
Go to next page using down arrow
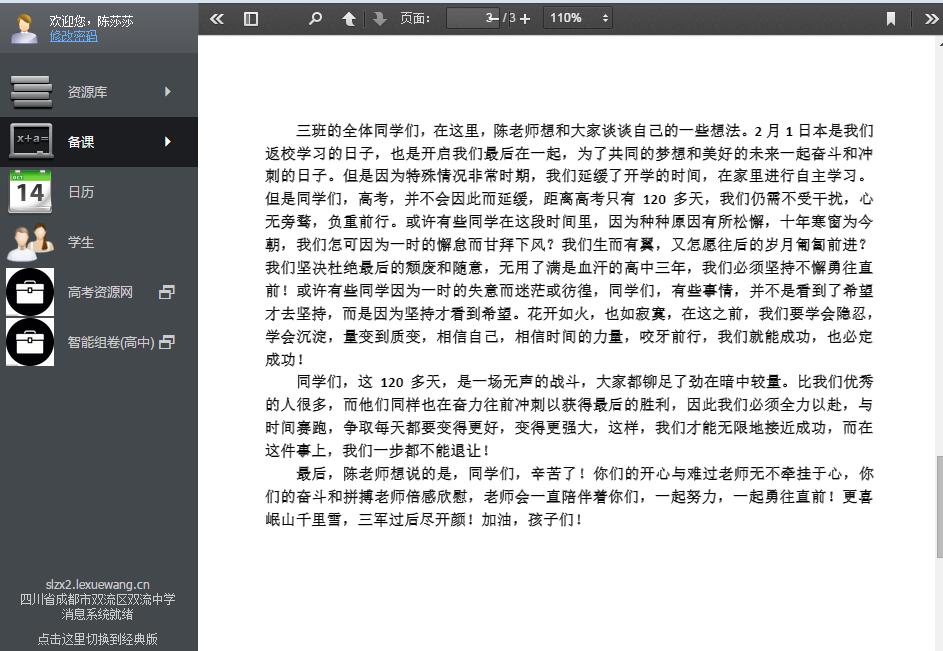(379, 19)
